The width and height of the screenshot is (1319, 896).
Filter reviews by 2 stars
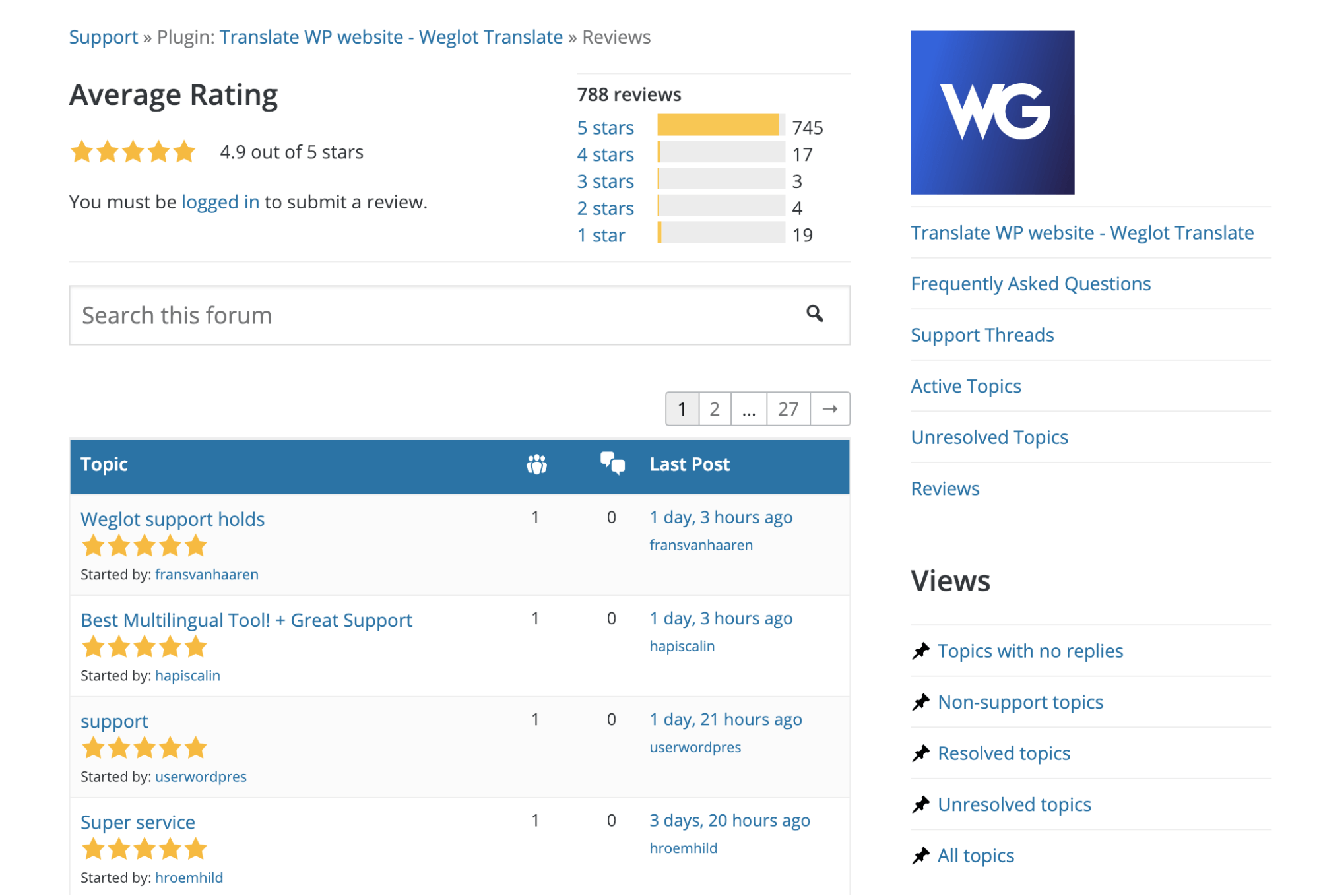click(605, 208)
